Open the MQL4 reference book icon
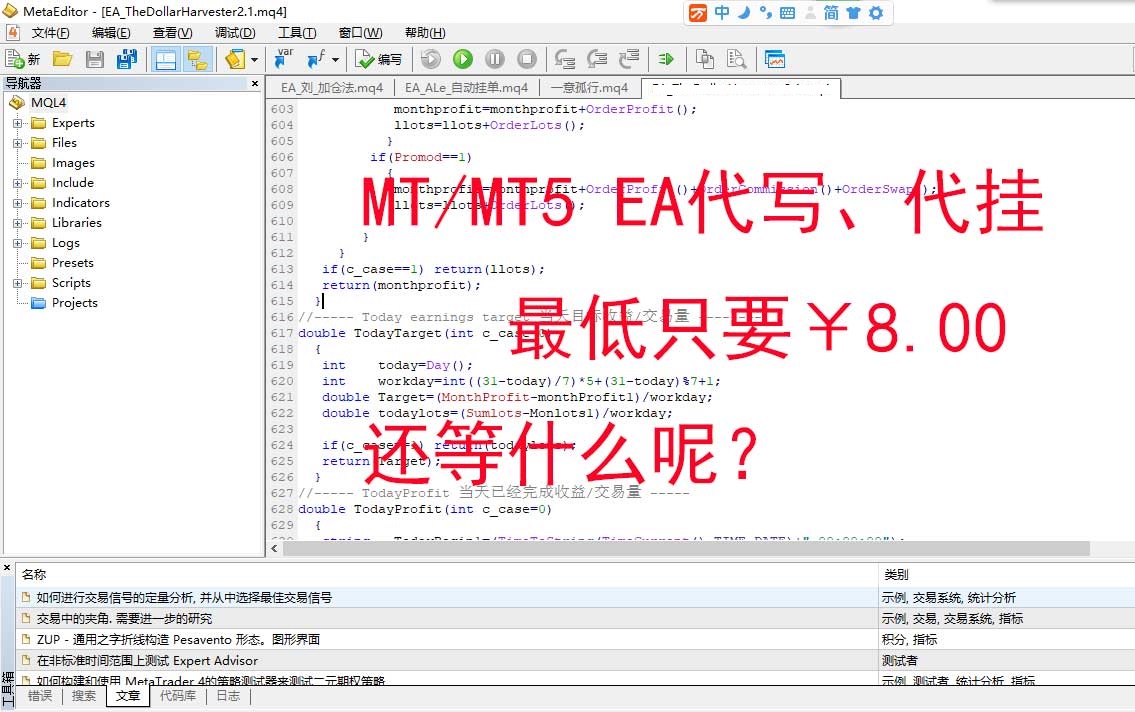1135x712 pixels. [x=235, y=59]
